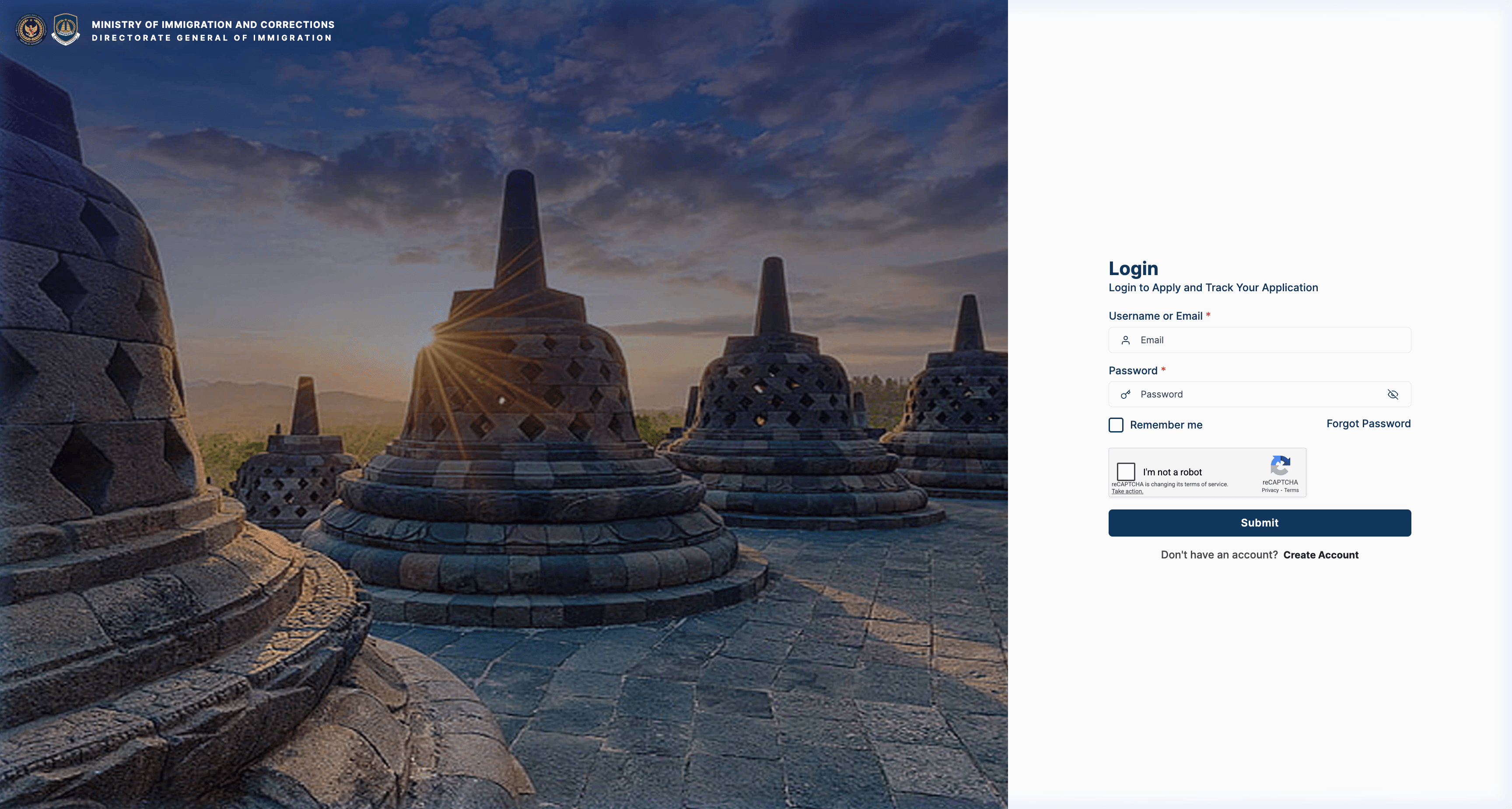This screenshot has height=809, width=1512.
Task: Click the Remember me label text
Action: pyautogui.click(x=1165, y=425)
